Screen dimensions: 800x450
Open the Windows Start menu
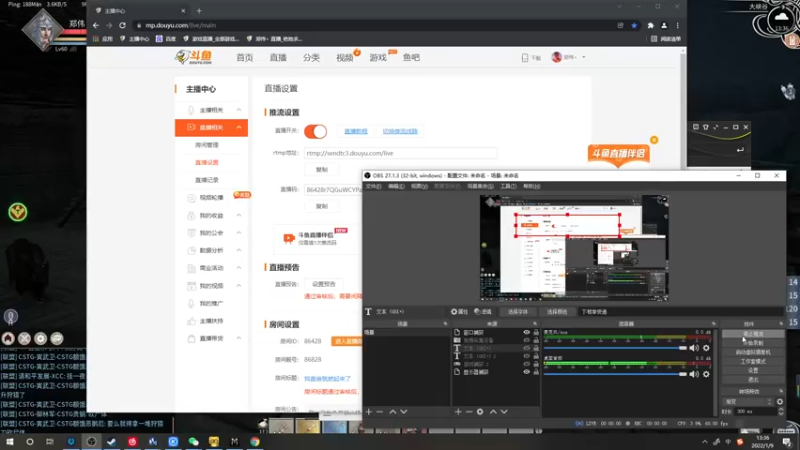tap(9, 441)
